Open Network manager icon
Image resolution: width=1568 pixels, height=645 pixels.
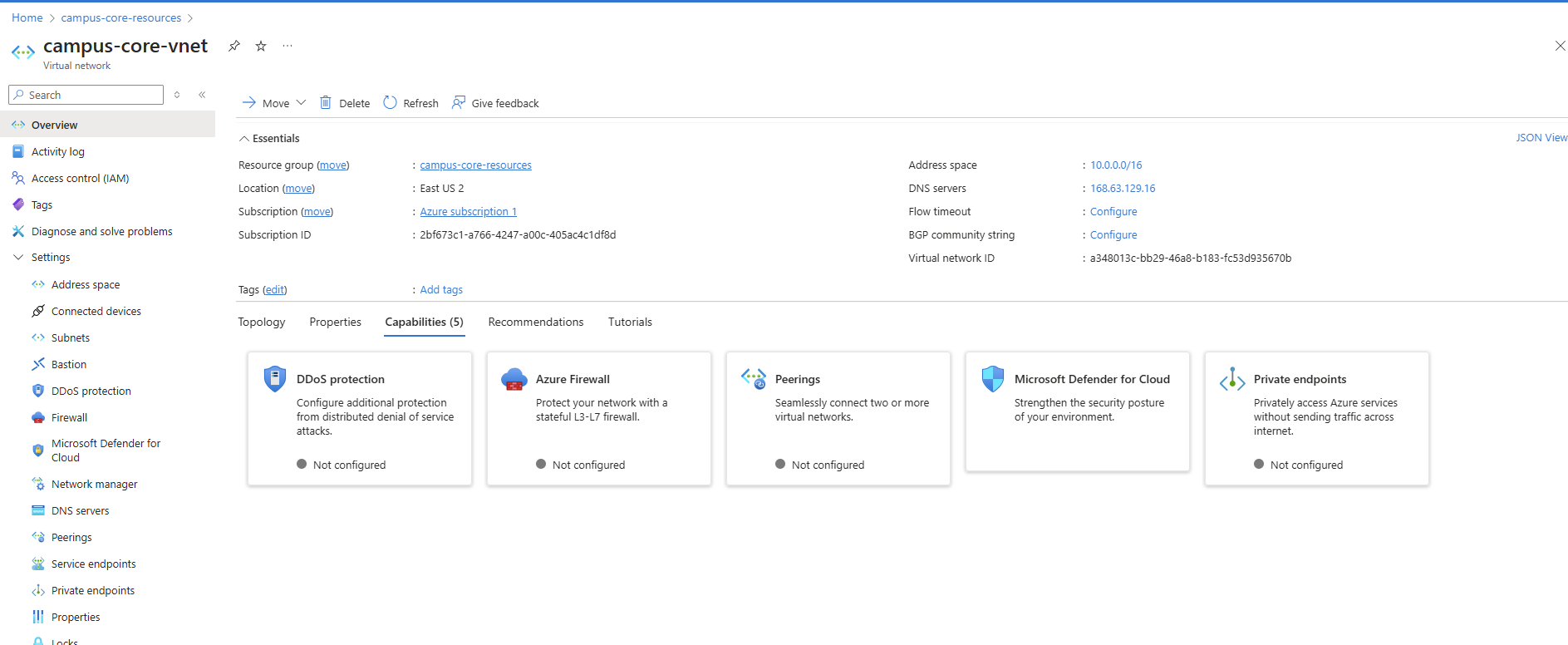(x=38, y=484)
